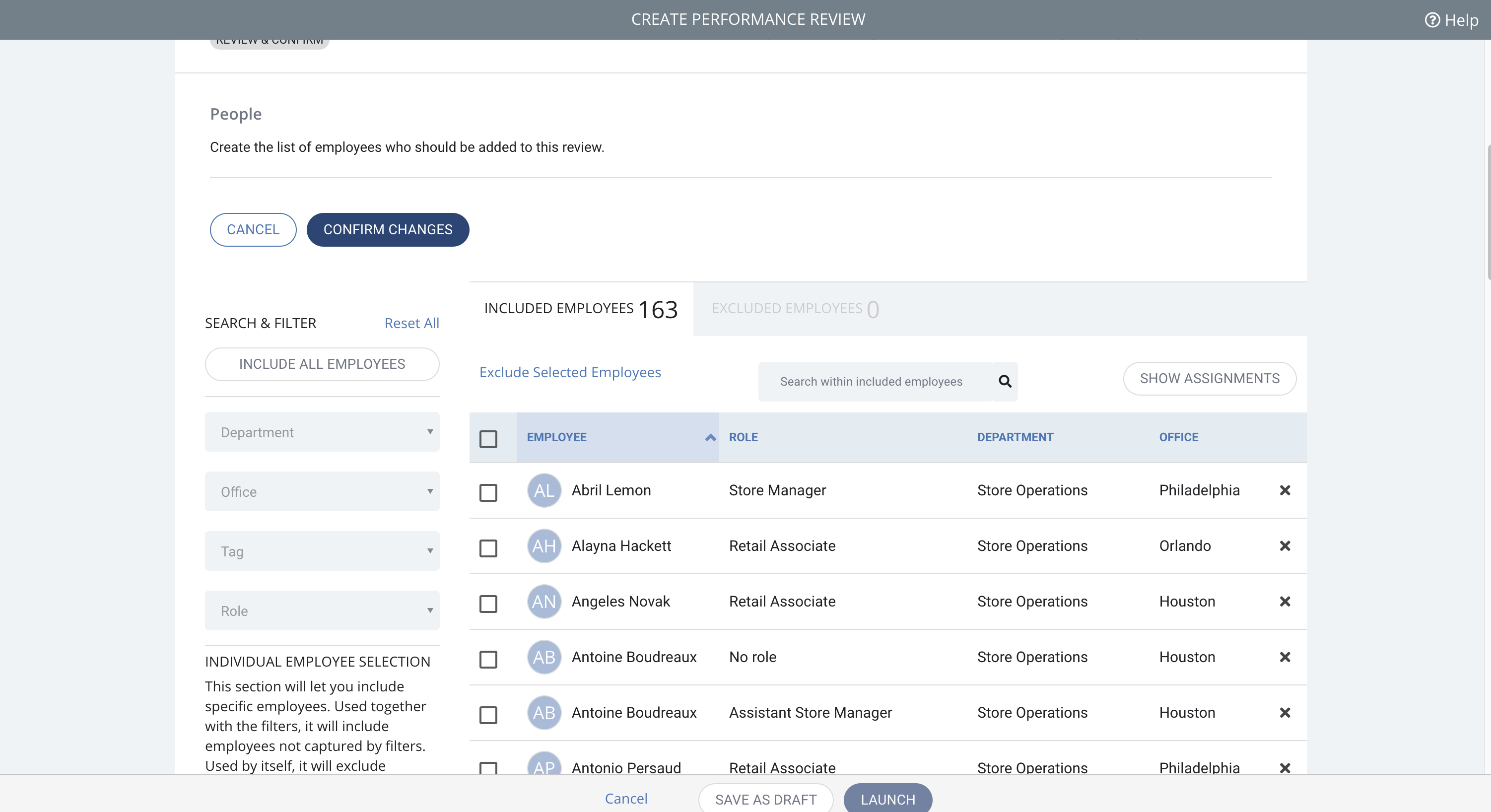The height and width of the screenshot is (812, 1491).
Task: Open the Help link in the header
Action: coord(1451,20)
